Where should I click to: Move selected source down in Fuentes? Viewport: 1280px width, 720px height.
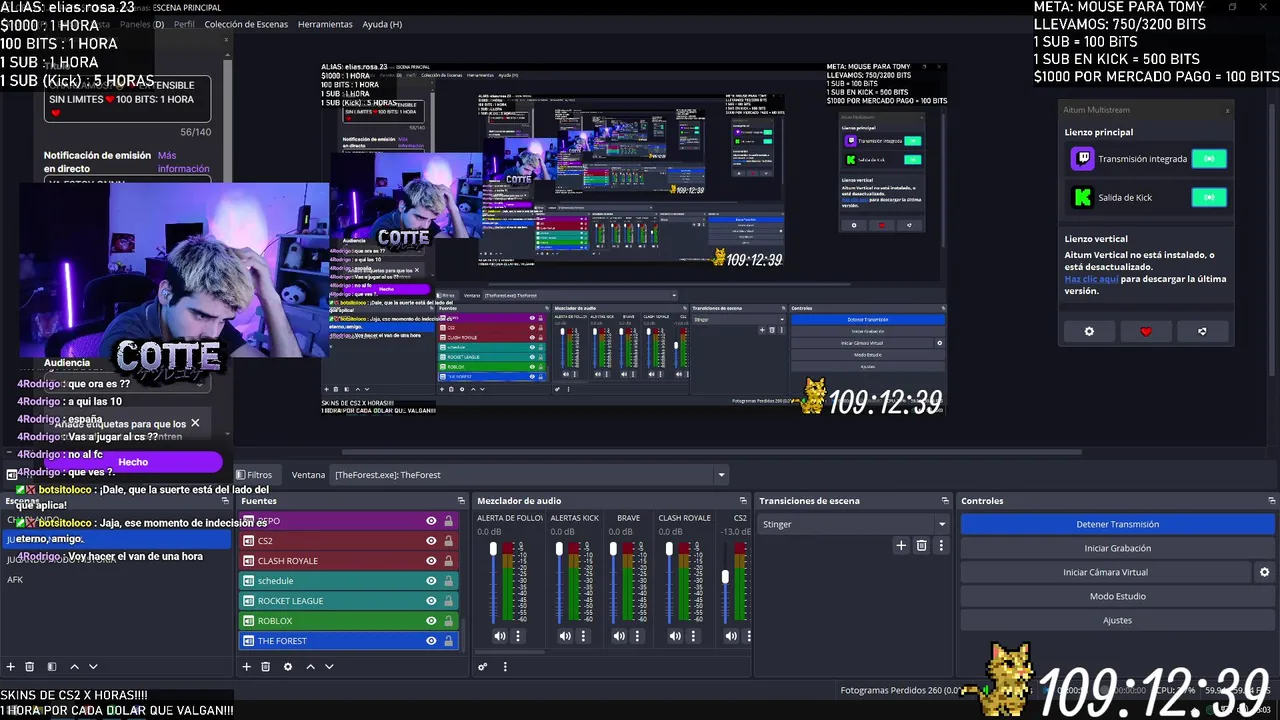[329, 667]
